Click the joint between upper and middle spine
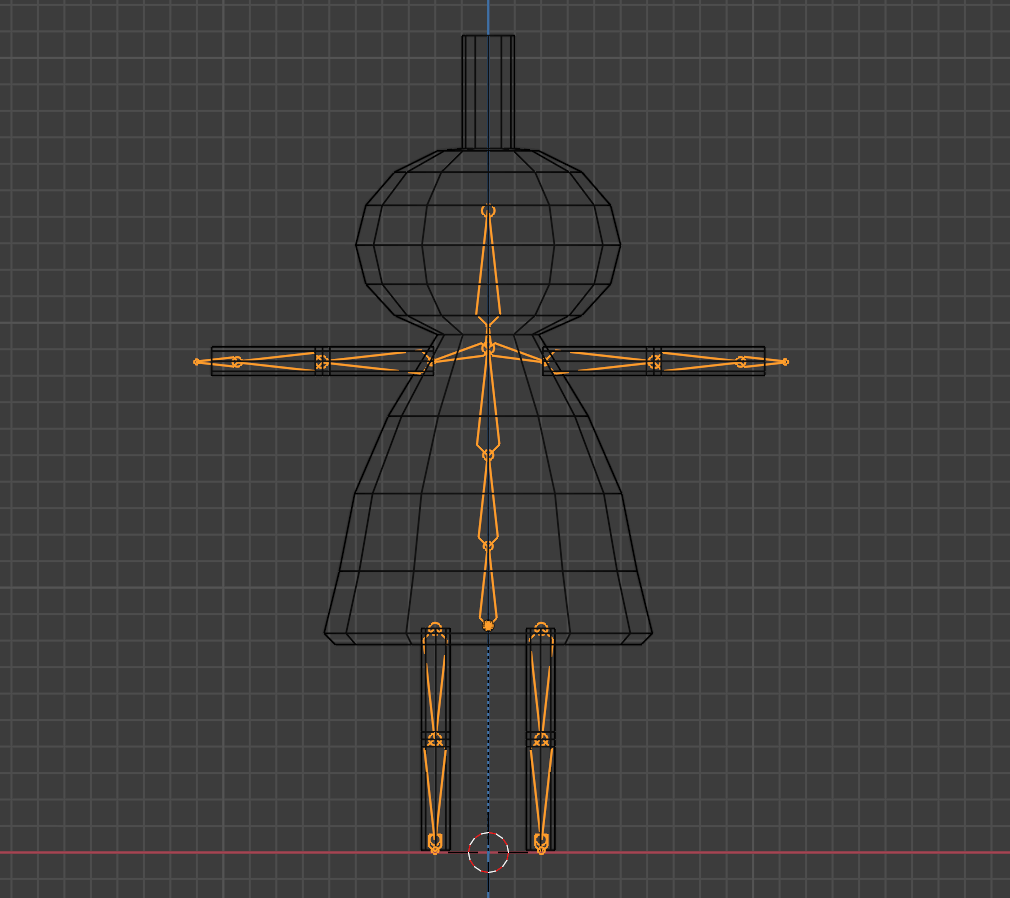The height and width of the screenshot is (898, 1010). [488, 455]
